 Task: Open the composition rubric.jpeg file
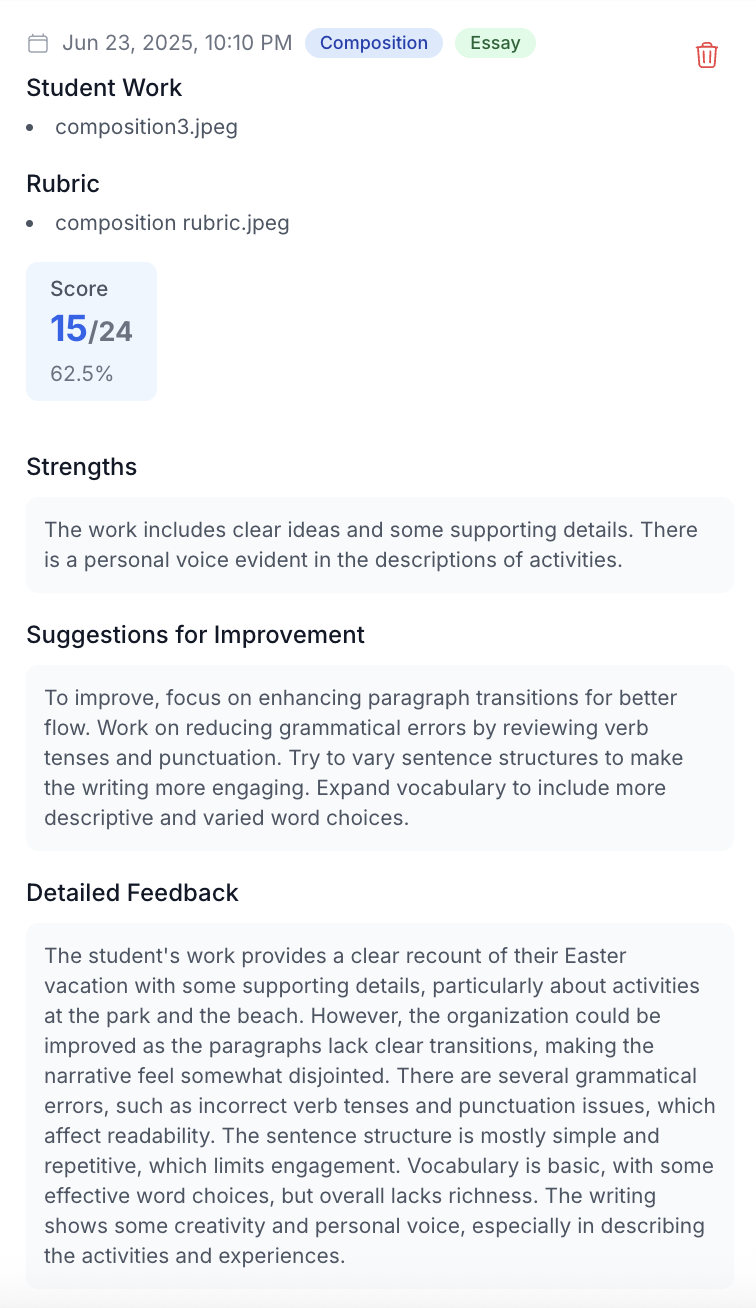[174, 223]
